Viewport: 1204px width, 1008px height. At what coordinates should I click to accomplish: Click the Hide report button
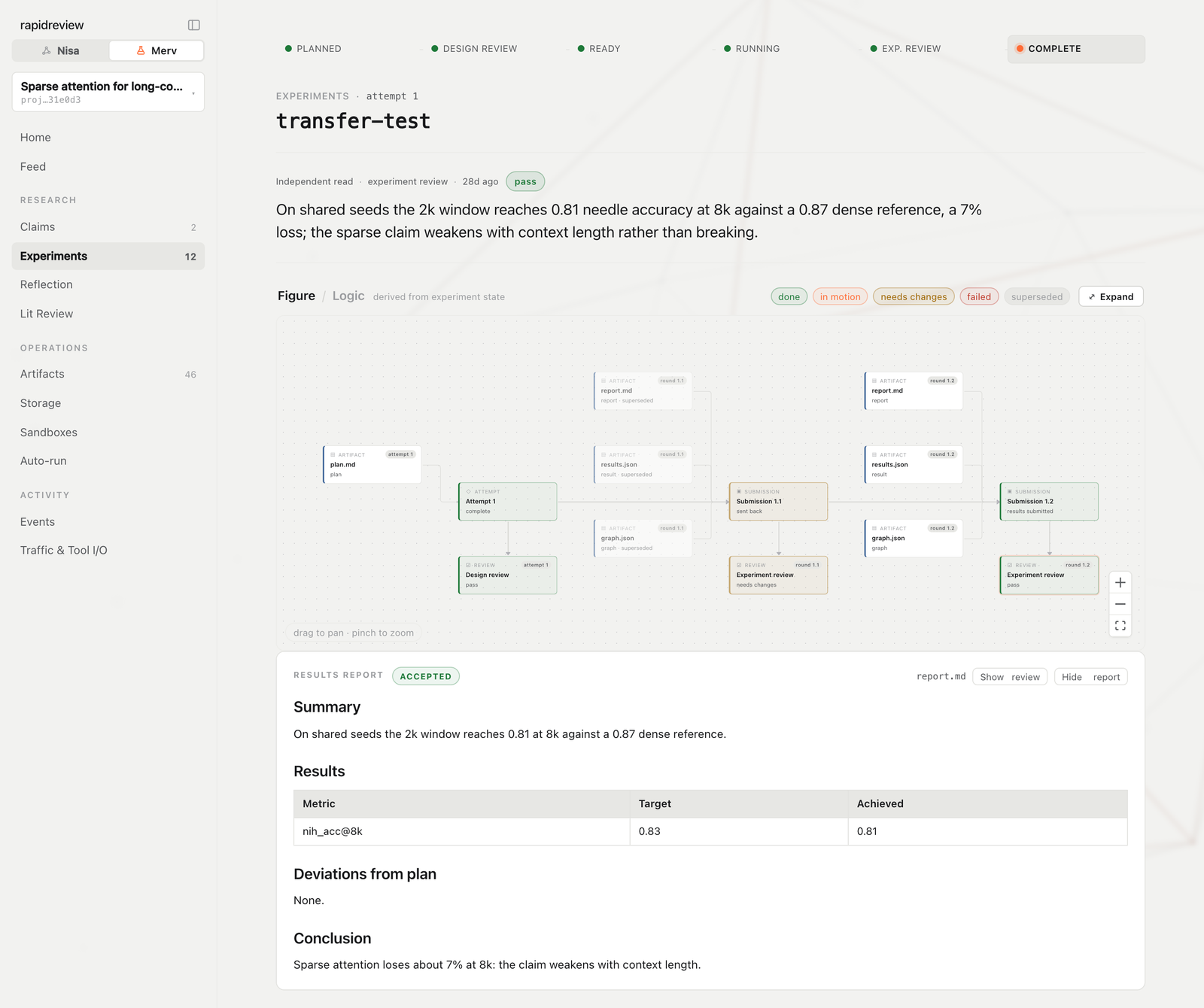pyautogui.click(x=1091, y=677)
